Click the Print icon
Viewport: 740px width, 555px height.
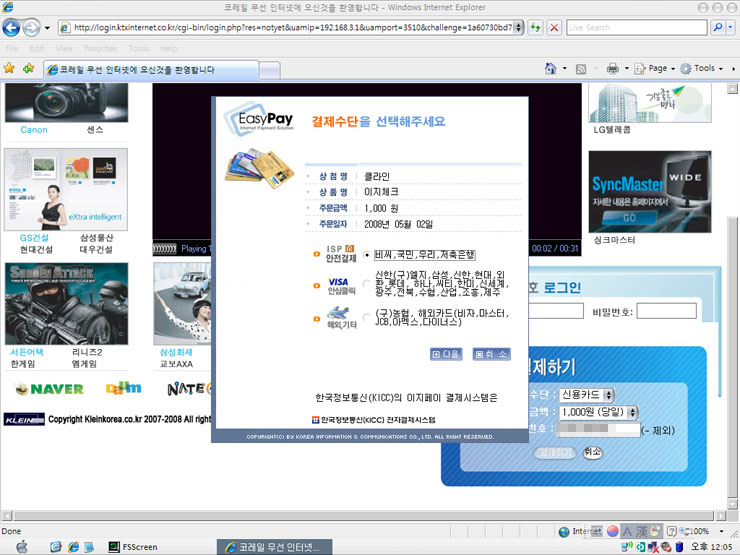pyautogui.click(x=613, y=69)
